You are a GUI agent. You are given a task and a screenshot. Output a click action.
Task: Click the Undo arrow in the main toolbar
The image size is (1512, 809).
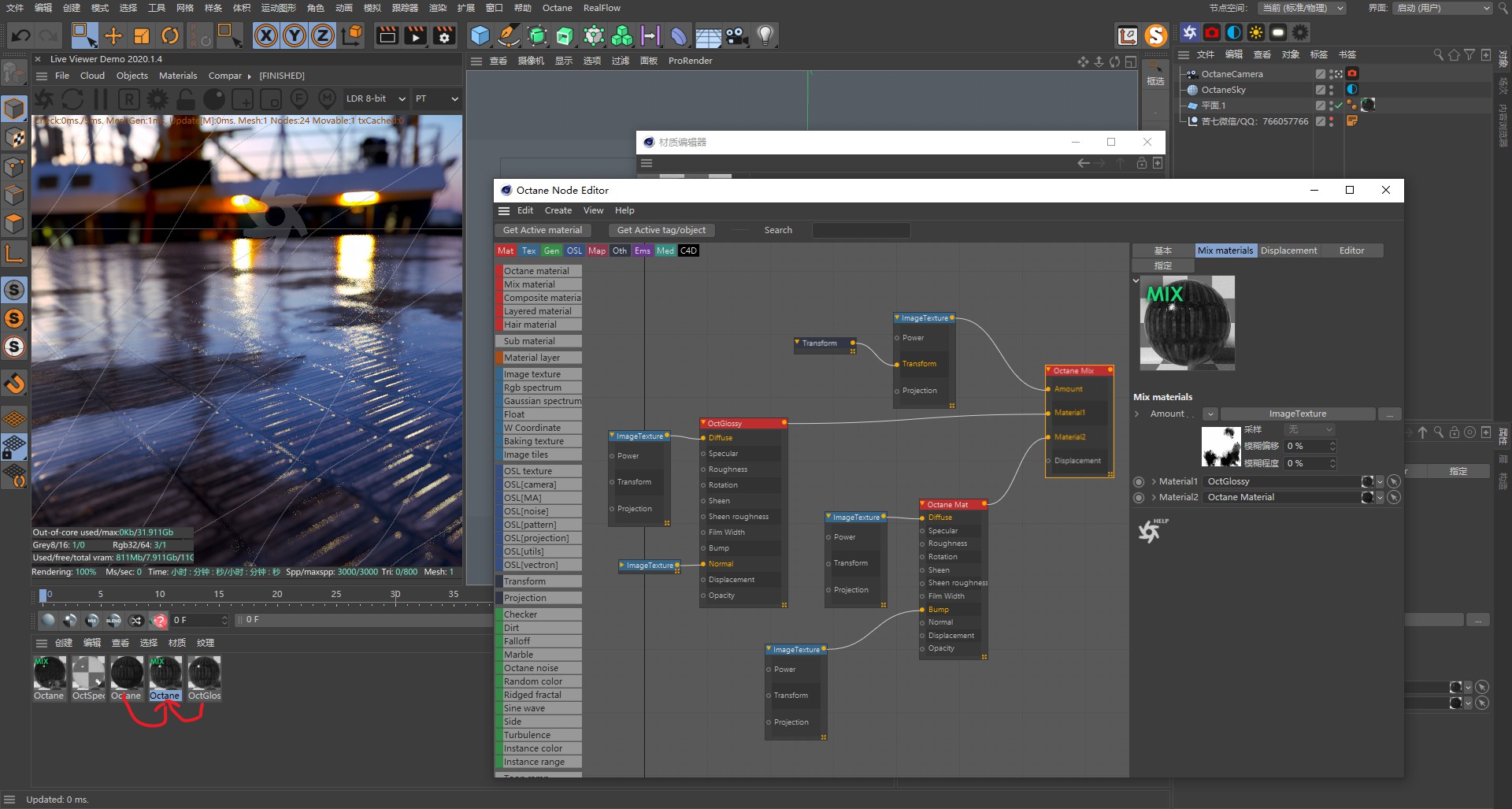pyautogui.click(x=21, y=35)
